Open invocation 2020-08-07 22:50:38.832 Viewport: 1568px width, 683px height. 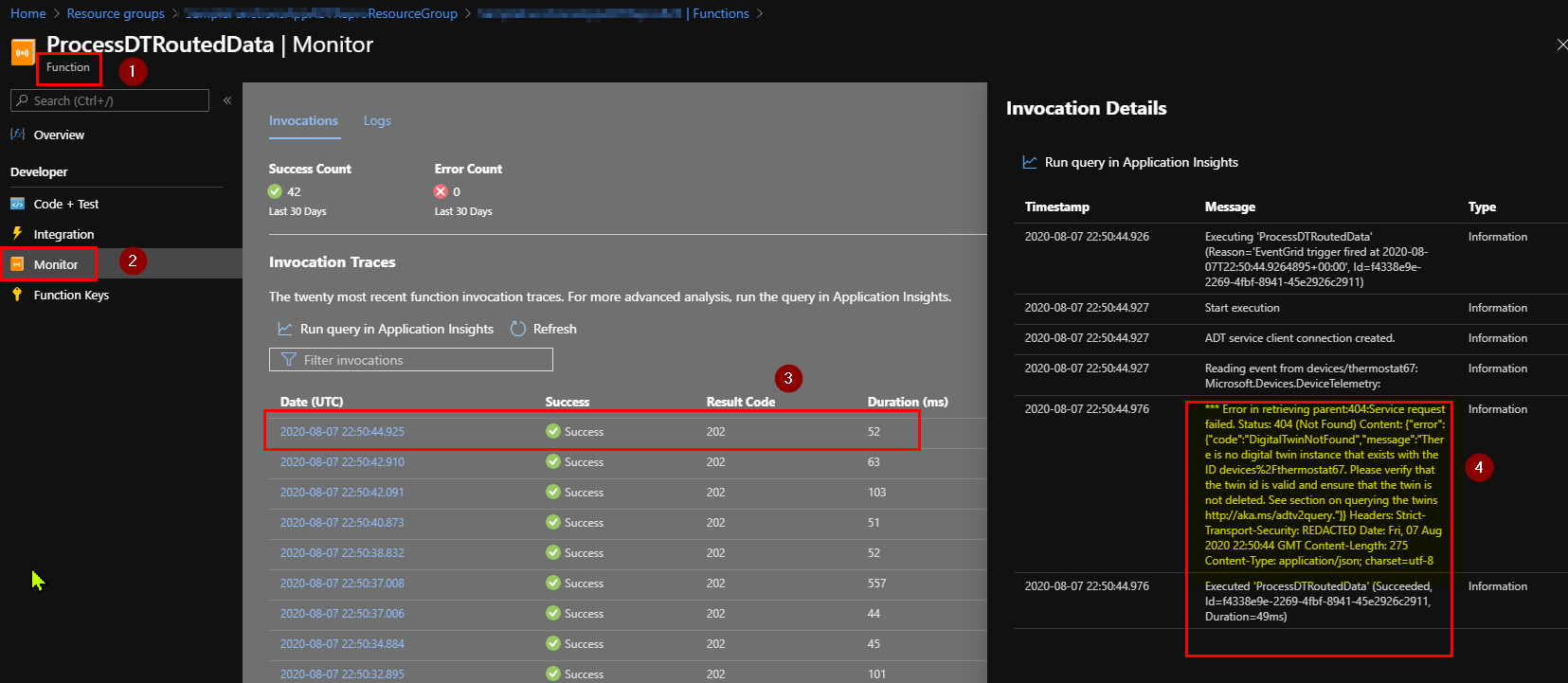342,552
